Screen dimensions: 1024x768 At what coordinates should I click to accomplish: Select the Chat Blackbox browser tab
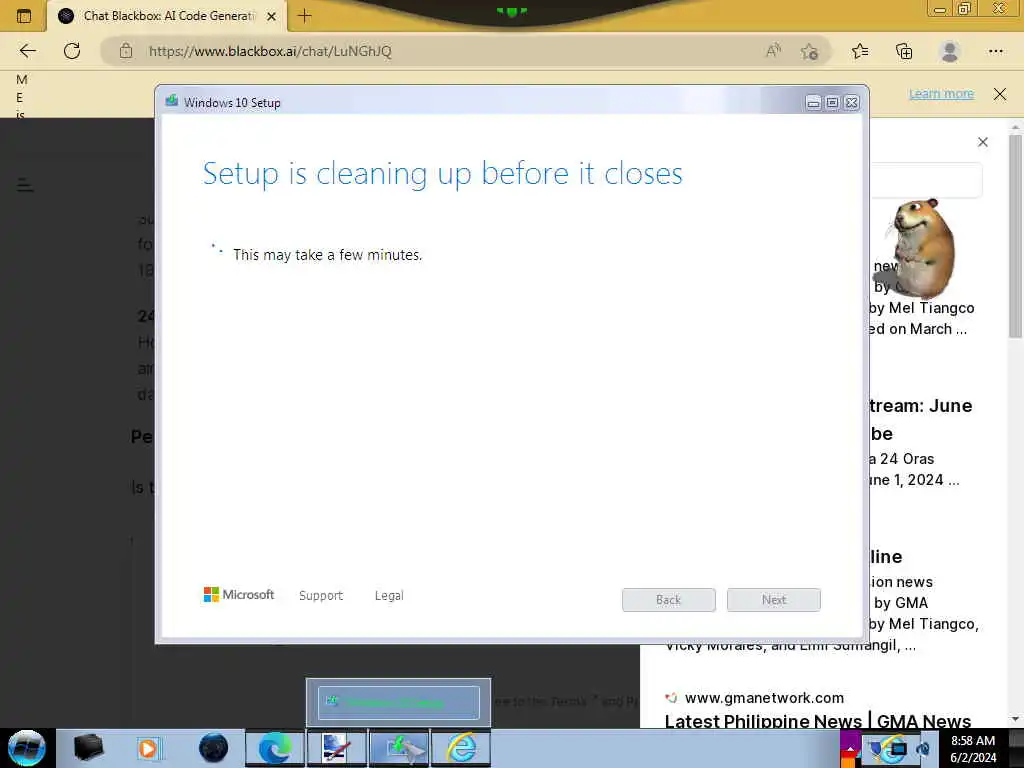[167, 16]
